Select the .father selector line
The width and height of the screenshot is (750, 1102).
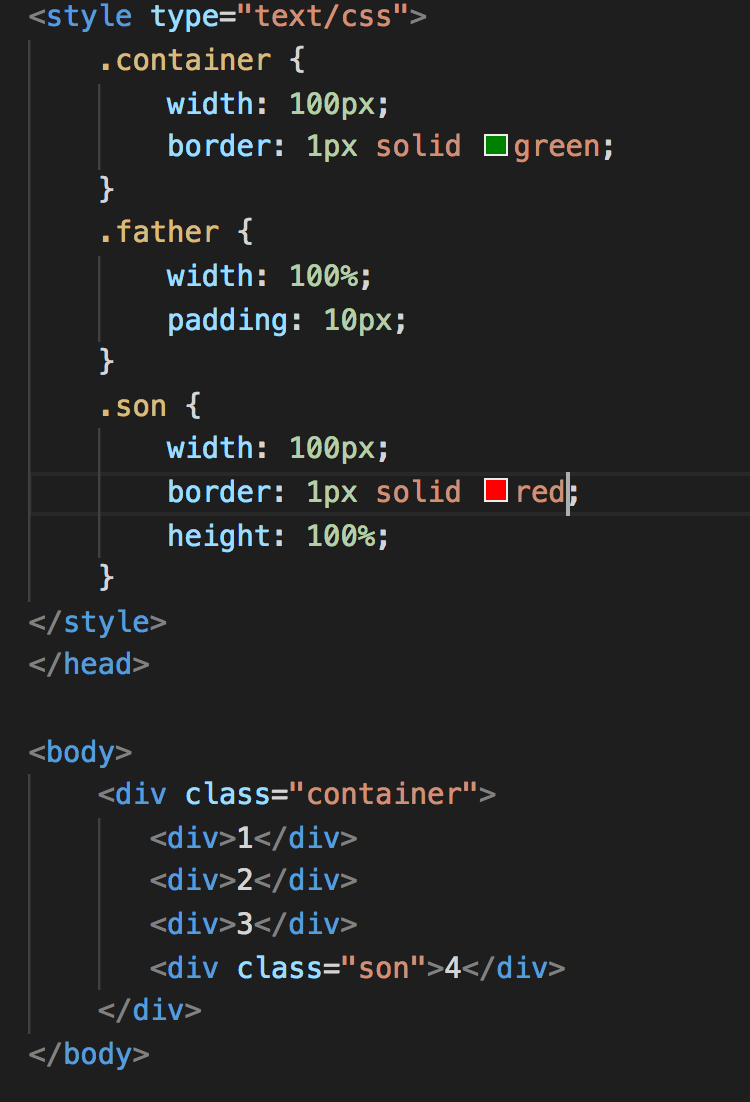tap(176, 232)
